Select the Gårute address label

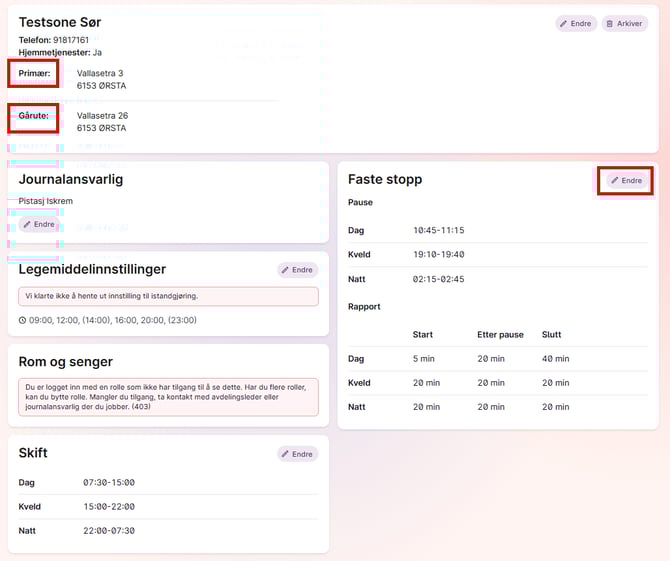(x=33, y=116)
